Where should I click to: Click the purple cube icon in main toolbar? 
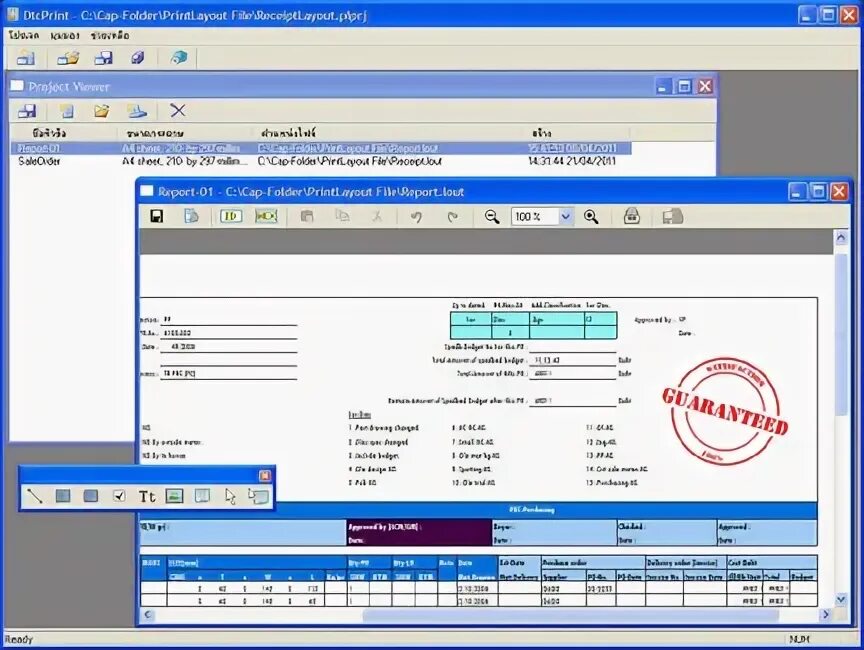(138, 58)
